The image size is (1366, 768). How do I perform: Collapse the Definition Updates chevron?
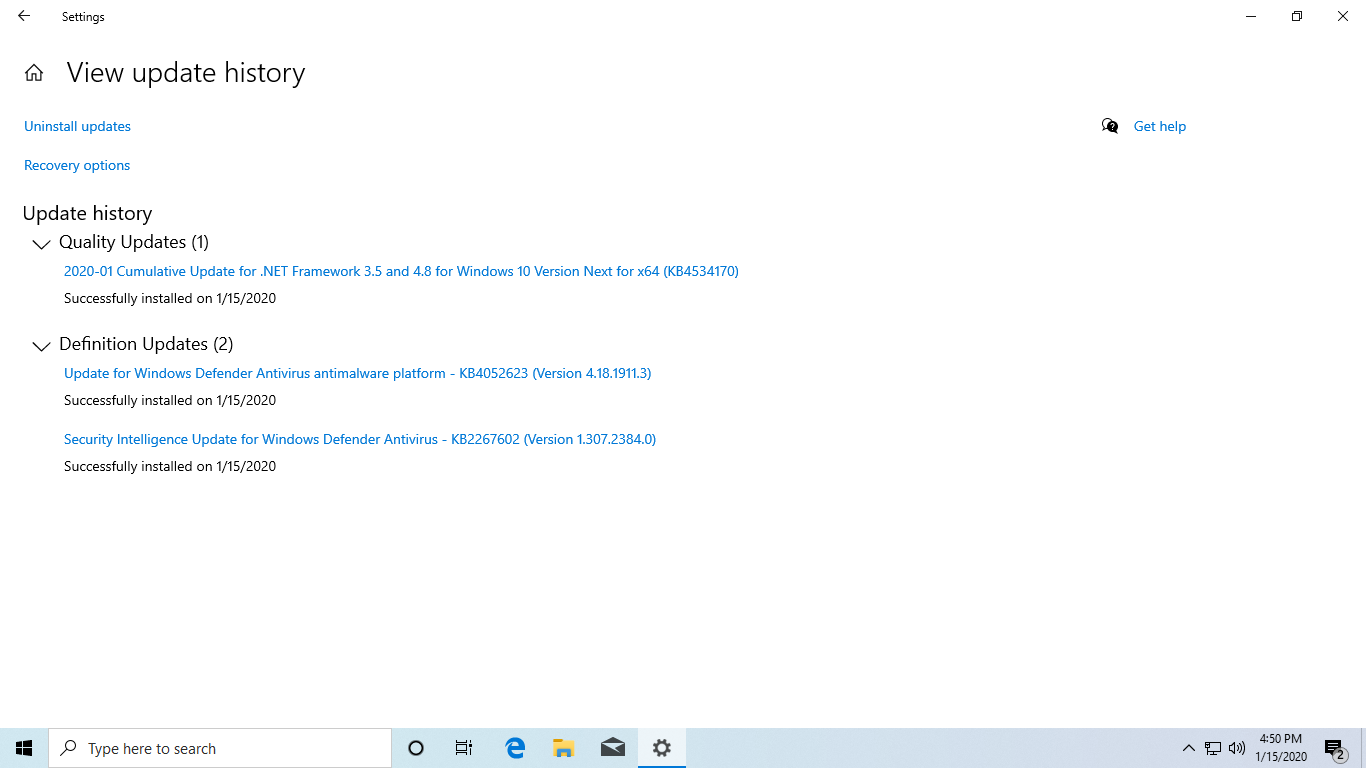[41, 346]
